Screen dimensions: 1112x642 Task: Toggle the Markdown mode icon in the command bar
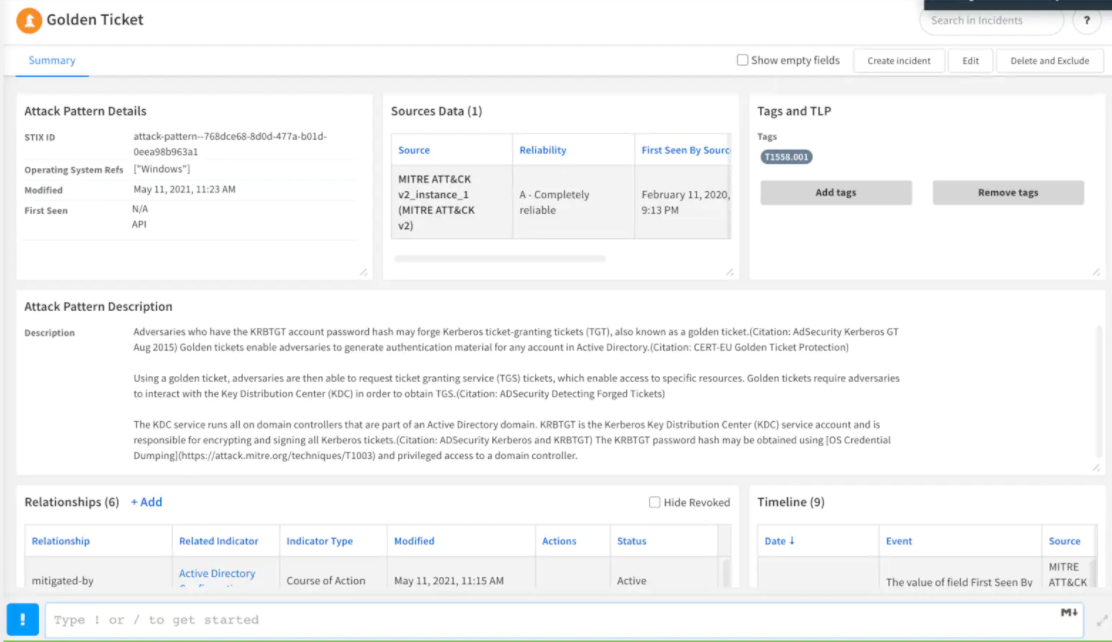[x=1069, y=612]
